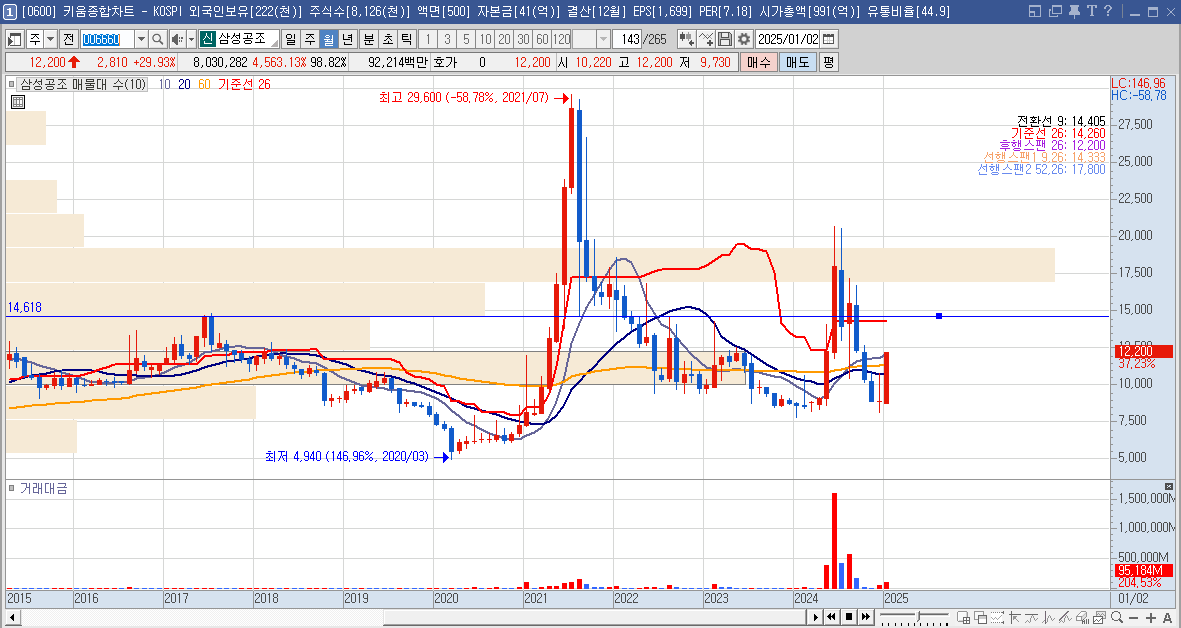
Task: Click the layout icon in title bar
Action: pyautogui.click(x=1035, y=11)
